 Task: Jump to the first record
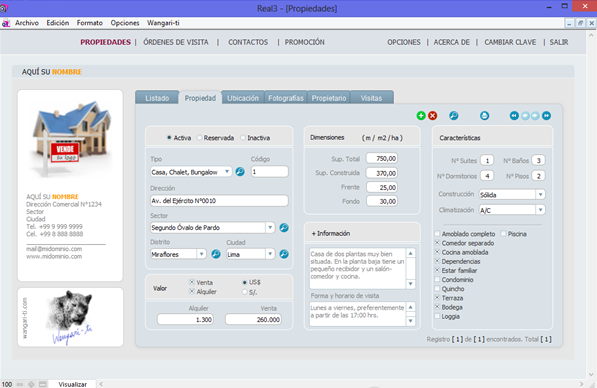[x=514, y=116]
